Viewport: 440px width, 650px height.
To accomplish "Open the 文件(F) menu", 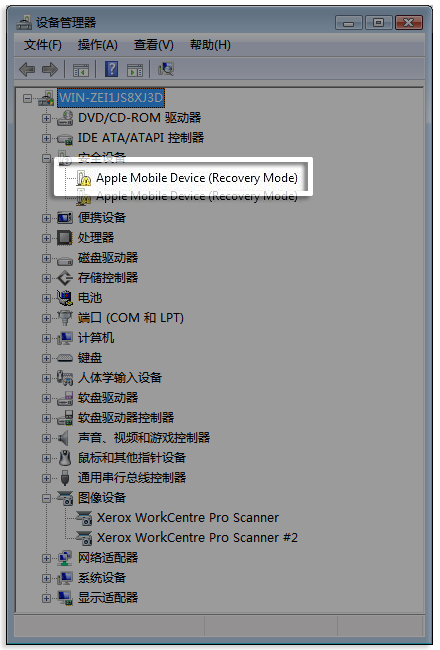I will click(x=43, y=45).
